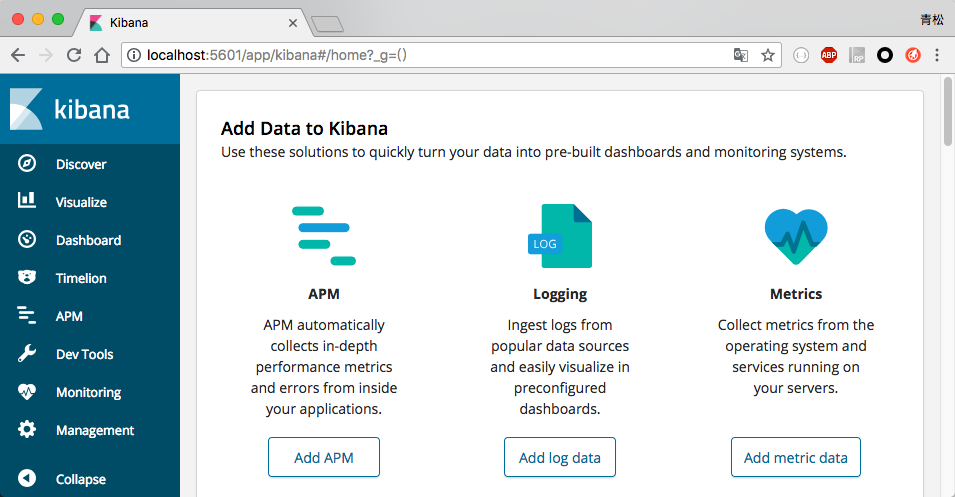Open the Monitoring heartbeat icon
This screenshot has width=955, height=497.
point(27,392)
